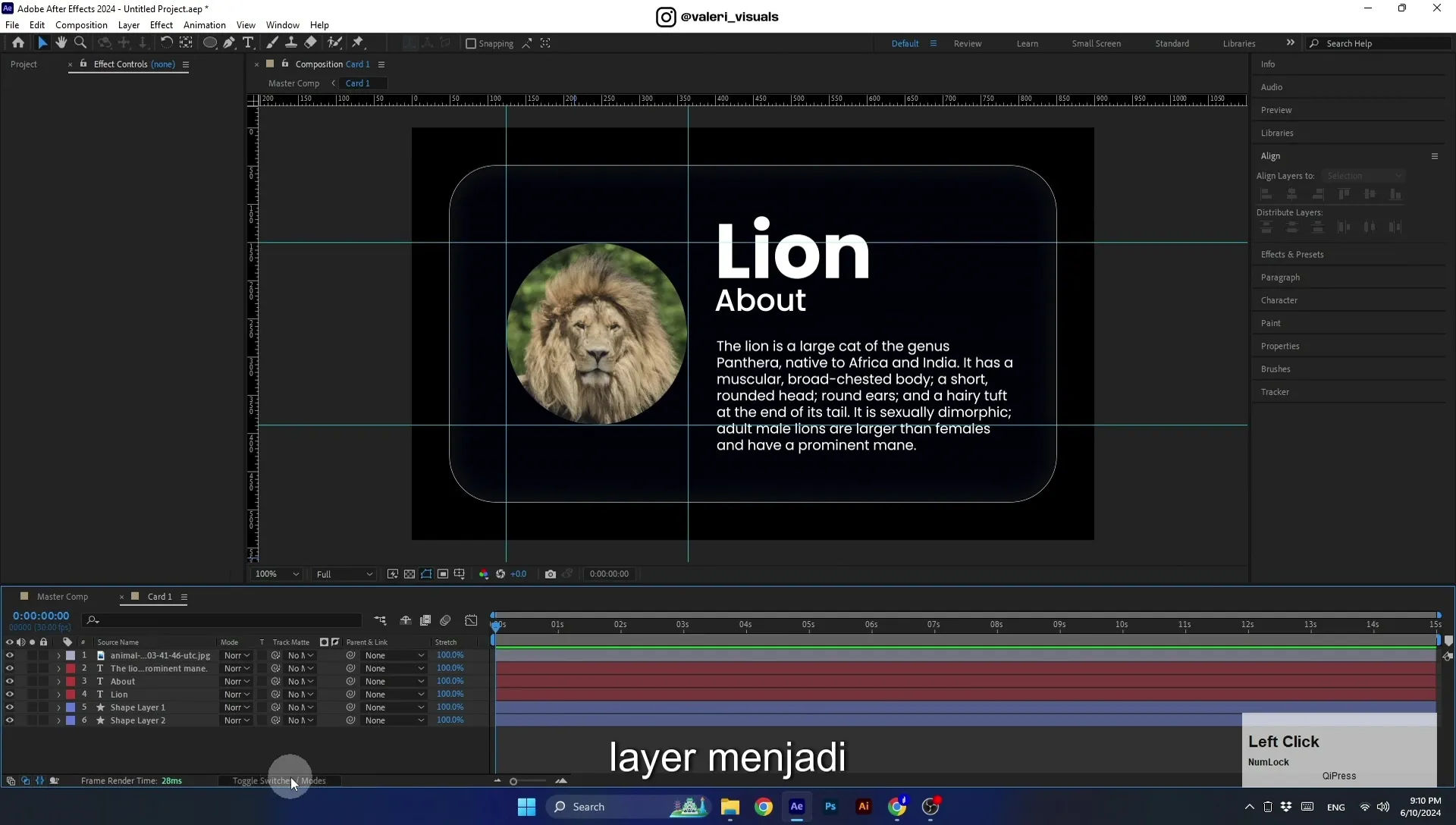Image resolution: width=1456 pixels, height=825 pixels.
Task: Hide the About text layer
Action: 10,682
